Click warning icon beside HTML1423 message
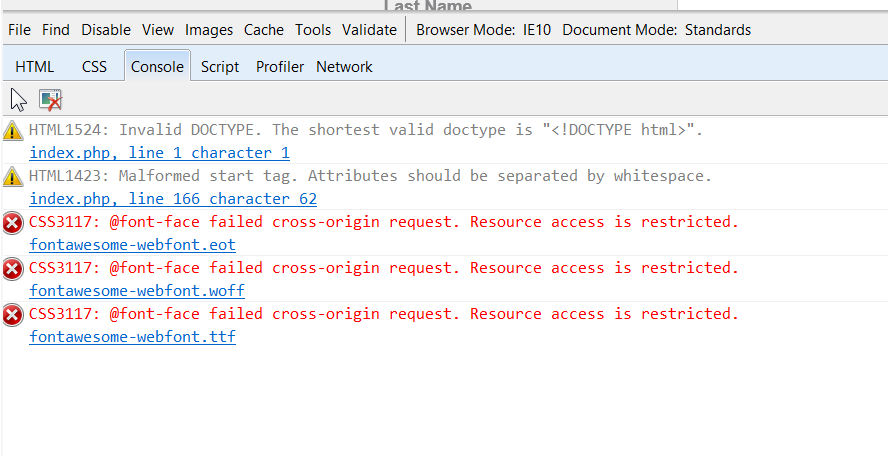The height and width of the screenshot is (456, 888). point(12,177)
